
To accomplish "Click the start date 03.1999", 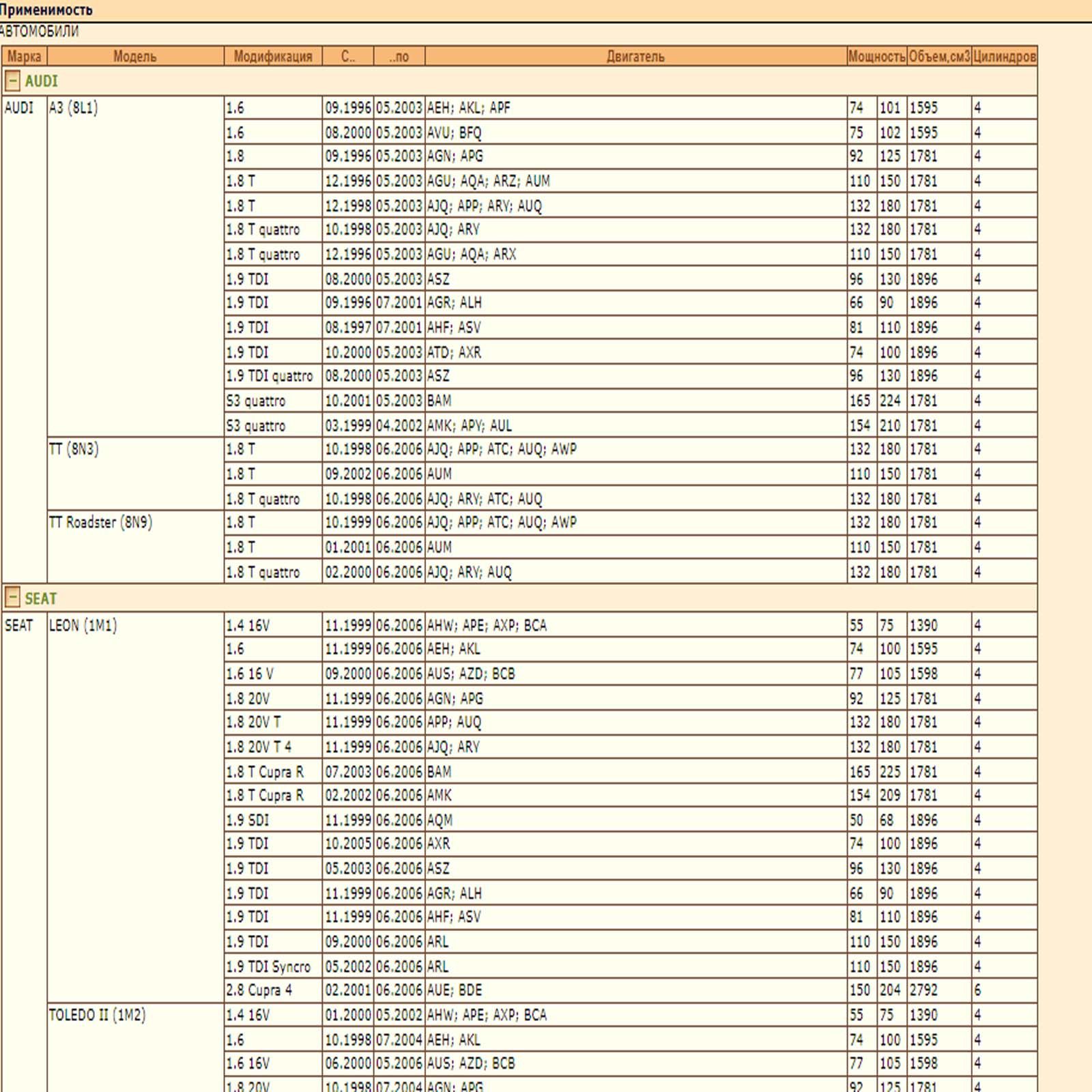I will pos(348,425).
